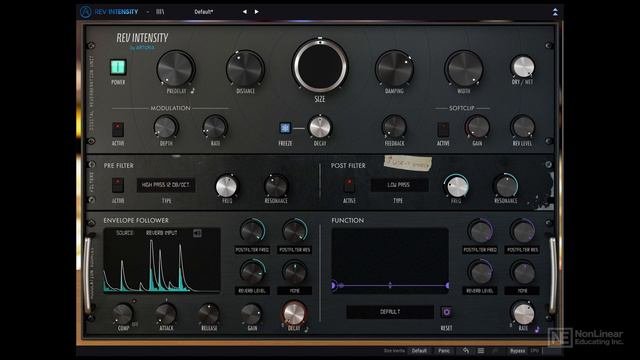Click the Bypass button in bottom bar
This screenshot has width=640, height=360.
coord(517,351)
